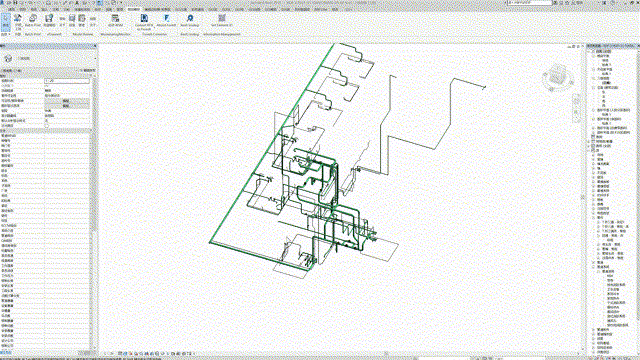640x360 pixels.
Task: Click the second Edit button in properties
Action: tap(66, 105)
